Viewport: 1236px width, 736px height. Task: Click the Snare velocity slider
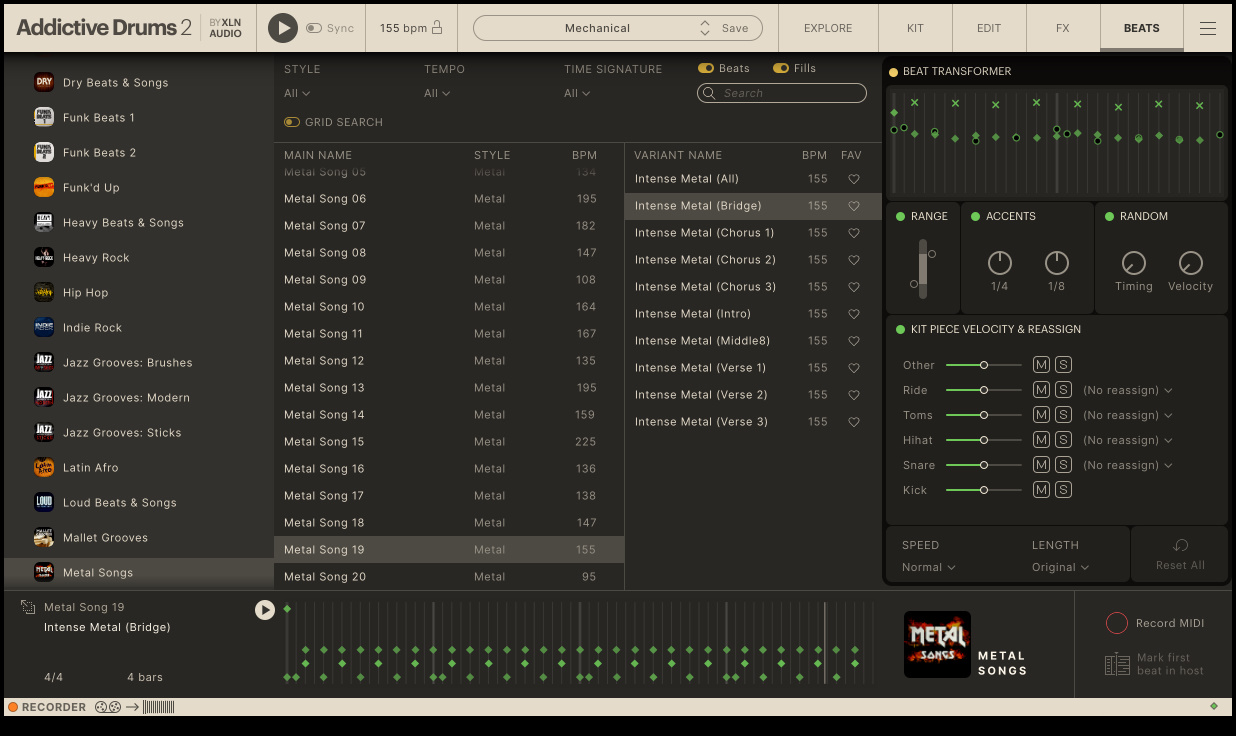tap(984, 465)
